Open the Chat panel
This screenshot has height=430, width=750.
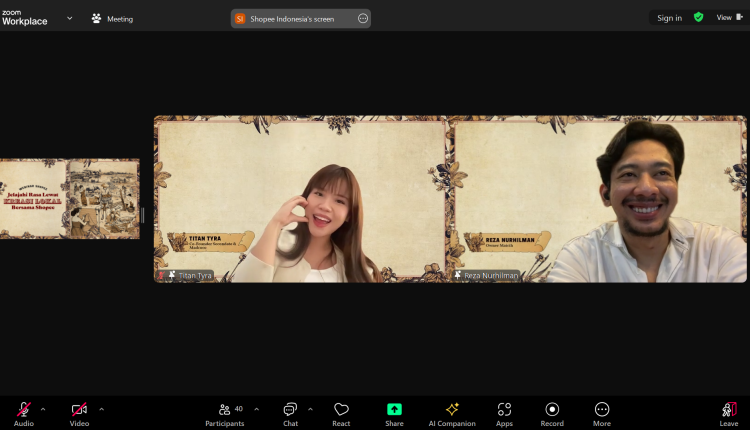(290, 410)
